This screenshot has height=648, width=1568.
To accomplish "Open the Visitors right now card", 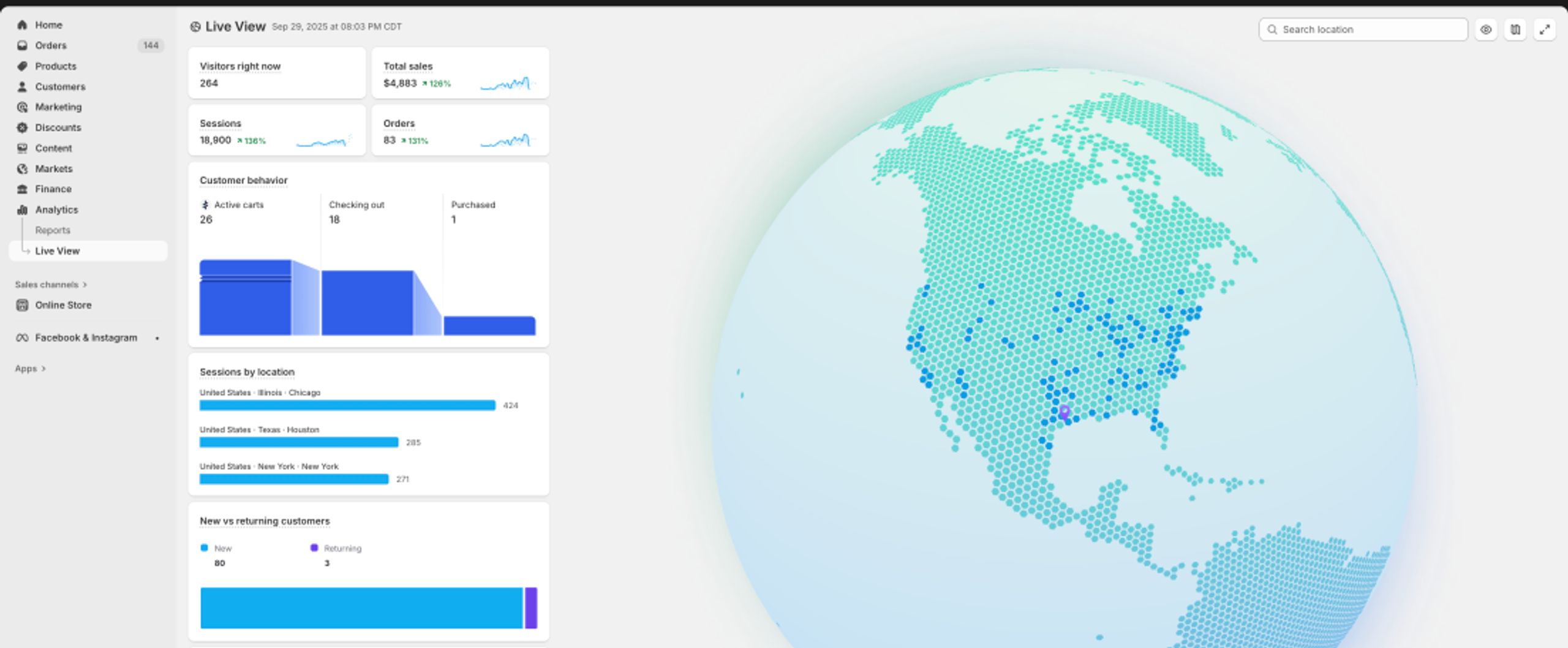I will (x=277, y=73).
